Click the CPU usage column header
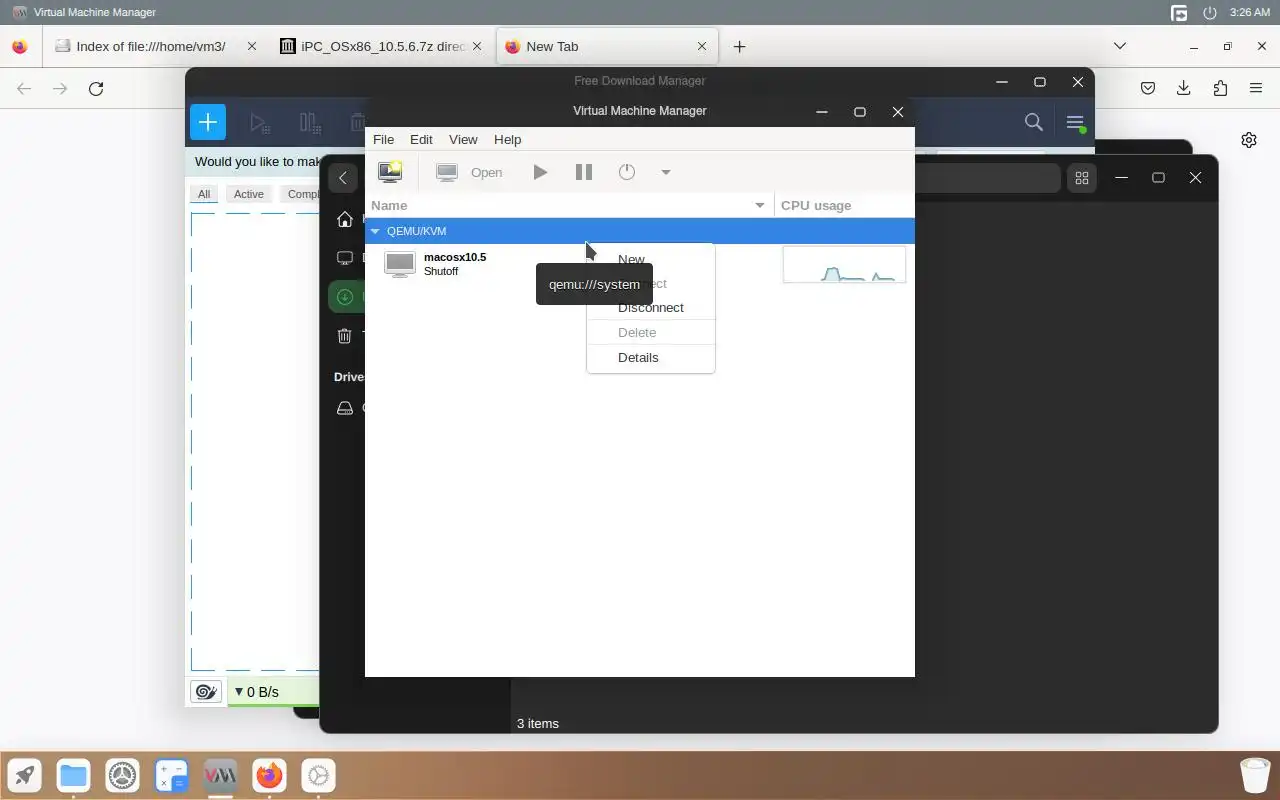Image resolution: width=1280 pixels, height=800 pixels. (x=844, y=205)
